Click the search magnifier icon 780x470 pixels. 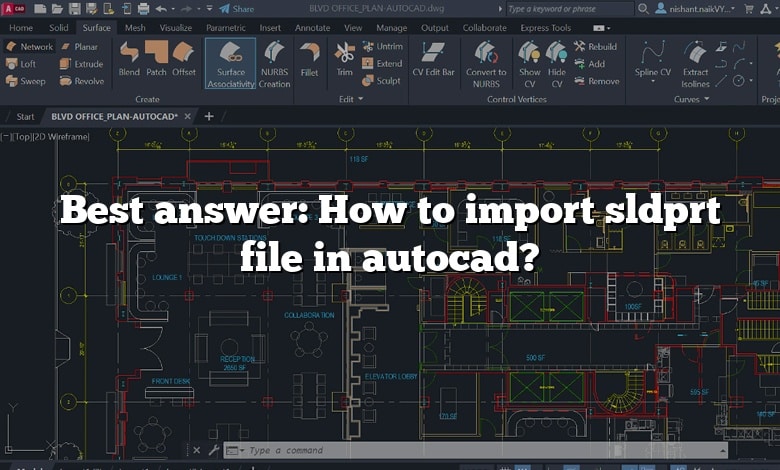tap(643, 9)
